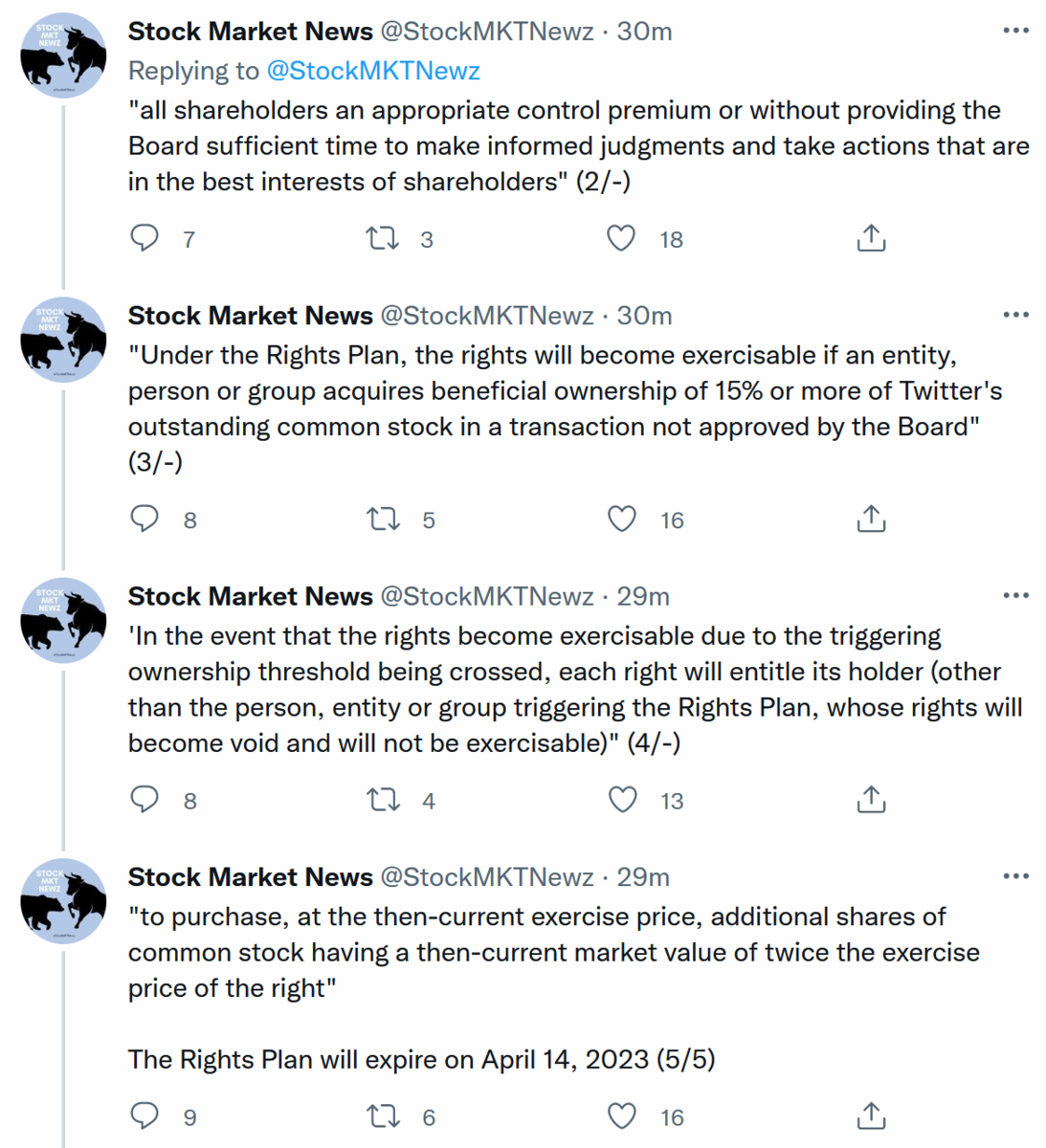Viewport: 1046px width, 1148px height.
Task: Click the @StockMKTNewz reply-to mention link
Action: point(373,71)
